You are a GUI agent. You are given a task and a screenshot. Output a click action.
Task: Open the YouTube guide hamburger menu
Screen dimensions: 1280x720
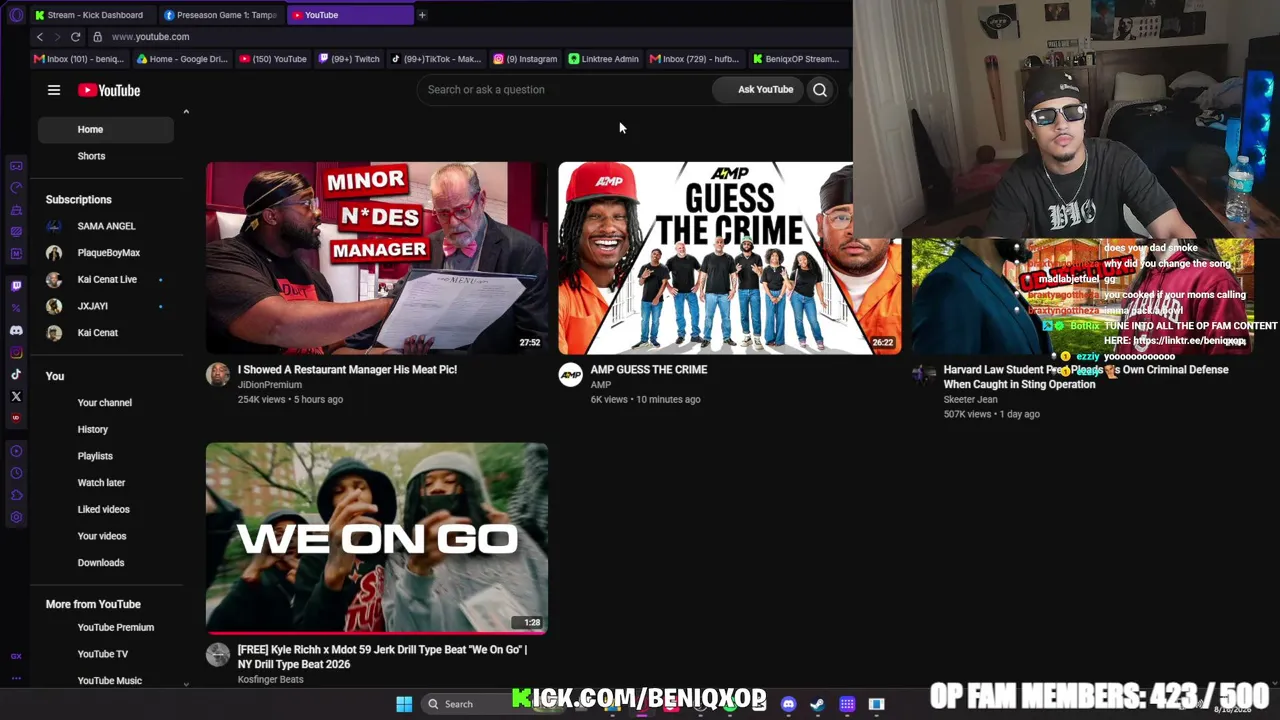[54, 90]
